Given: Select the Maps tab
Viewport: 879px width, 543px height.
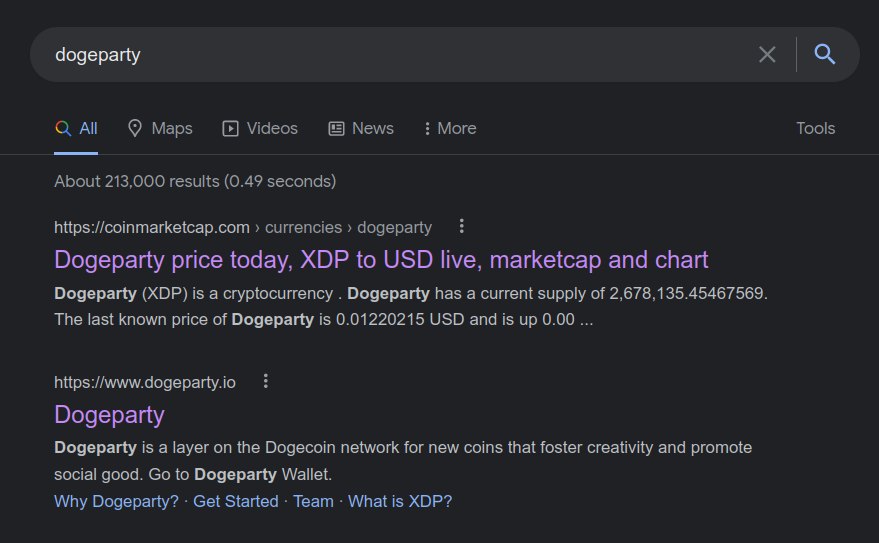Looking at the screenshot, I should pos(160,128).
